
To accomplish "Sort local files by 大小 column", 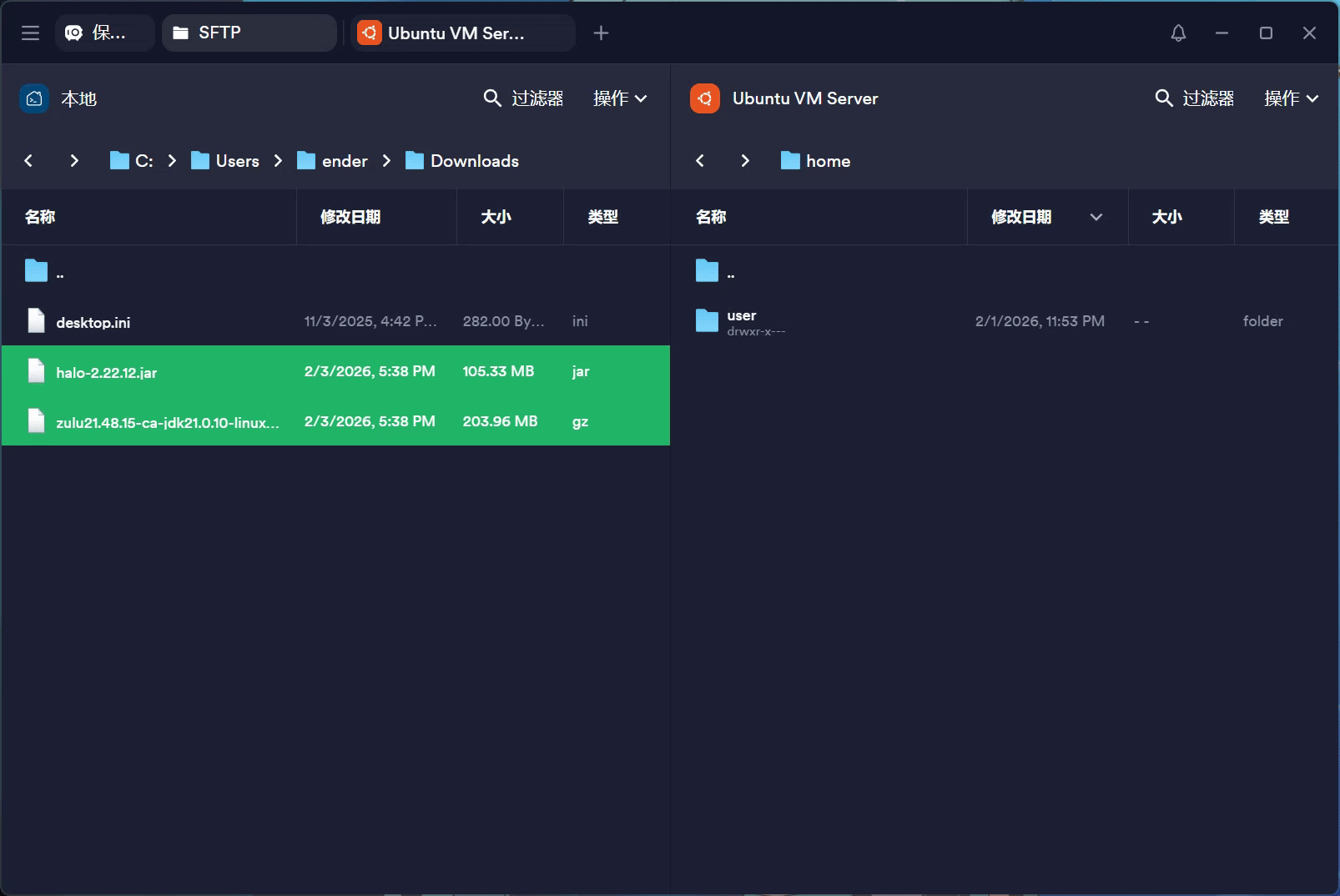I will 497,217.
